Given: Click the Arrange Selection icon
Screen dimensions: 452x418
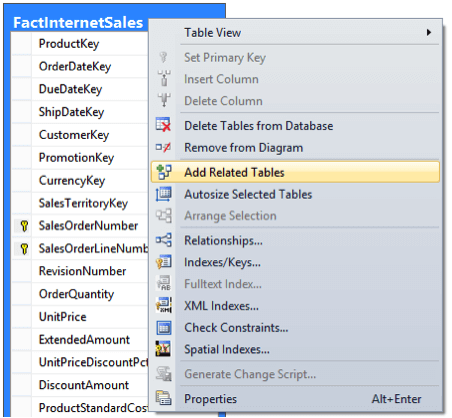Looking at the screenshot, I should 164,216.
